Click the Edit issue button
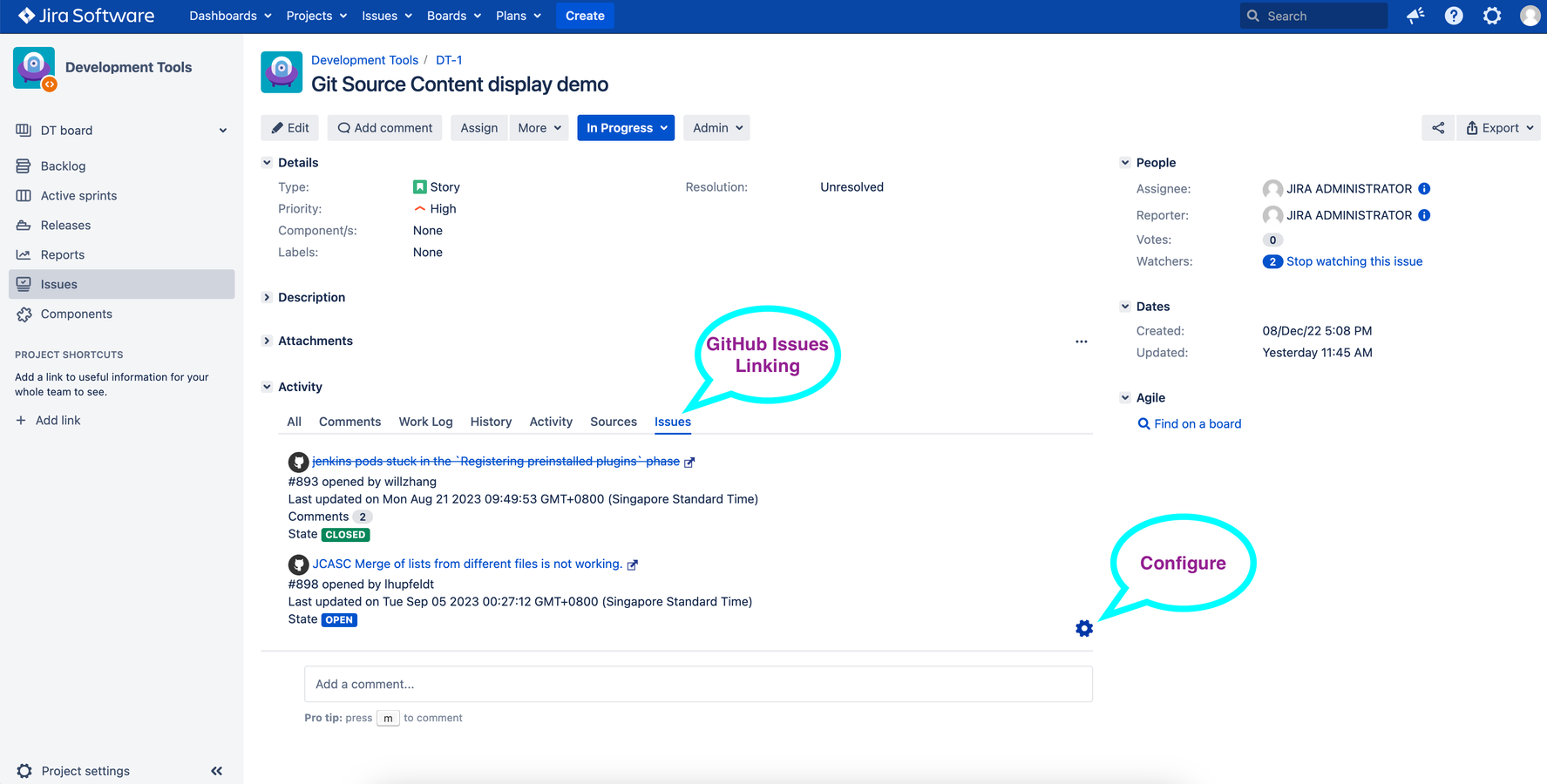The image size is (1547, 784). [290, 128]
